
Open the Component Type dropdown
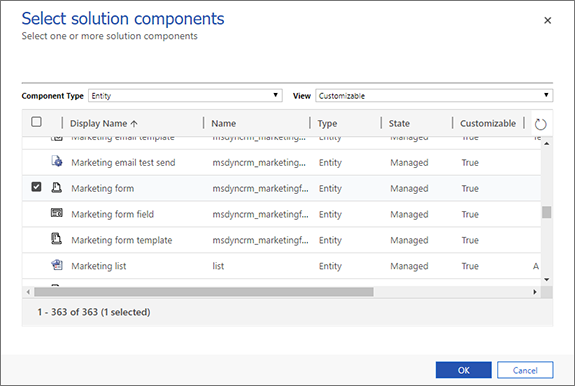coord(185,96)
